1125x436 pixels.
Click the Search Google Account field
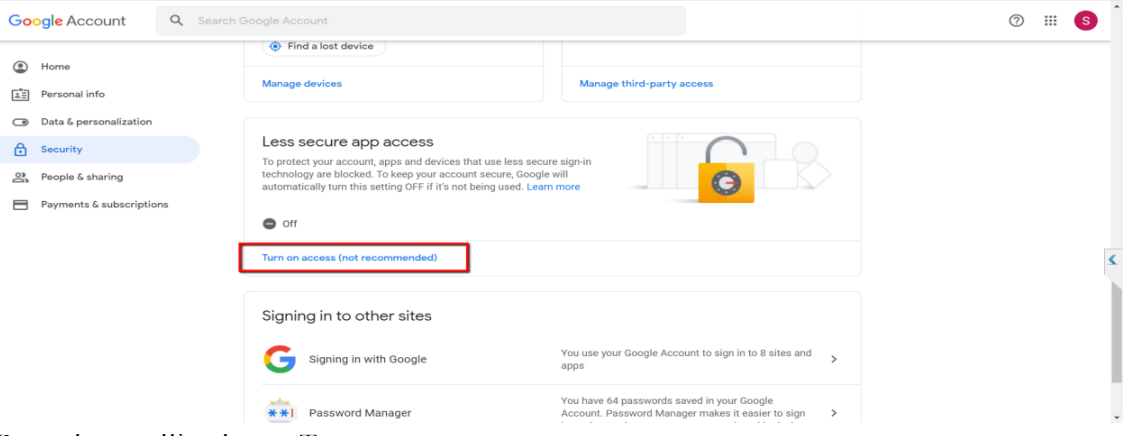pyautogui.click(x=430, y=20)
